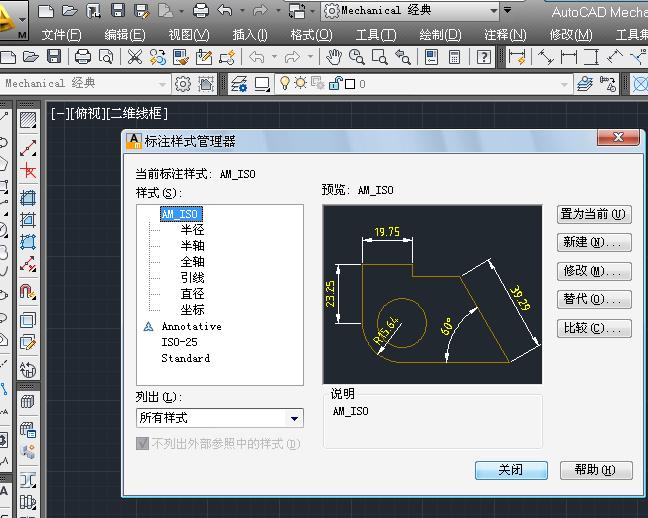Viewport: 648px width, 518px height.
Task: Click the Help question mark icon
Action: pyautogui.click(x=484, y=57)
